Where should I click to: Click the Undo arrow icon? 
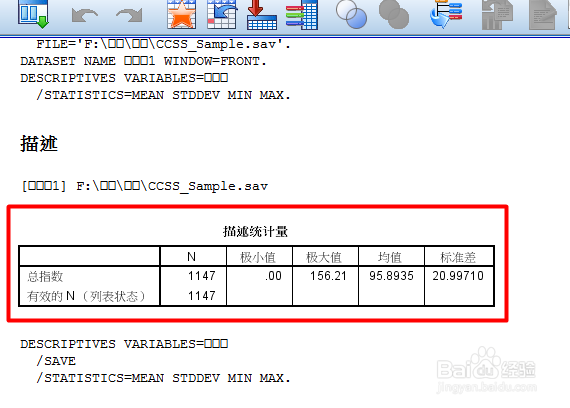[85, 16]
